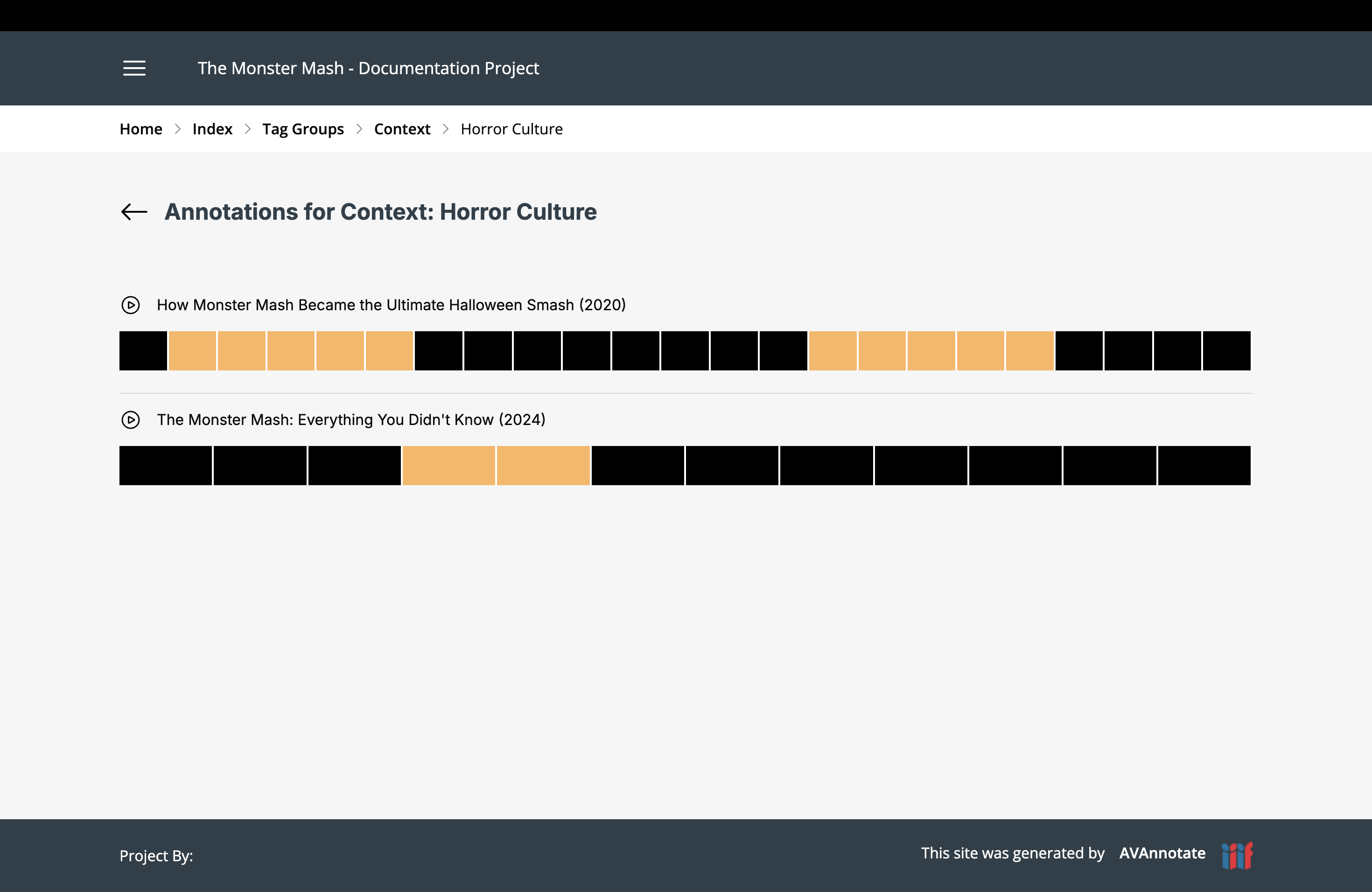Viewport: 1372px width, 892px height.
Task: Play The Monster Mash: Everything You Didn't Know
Action: point(131,419)
